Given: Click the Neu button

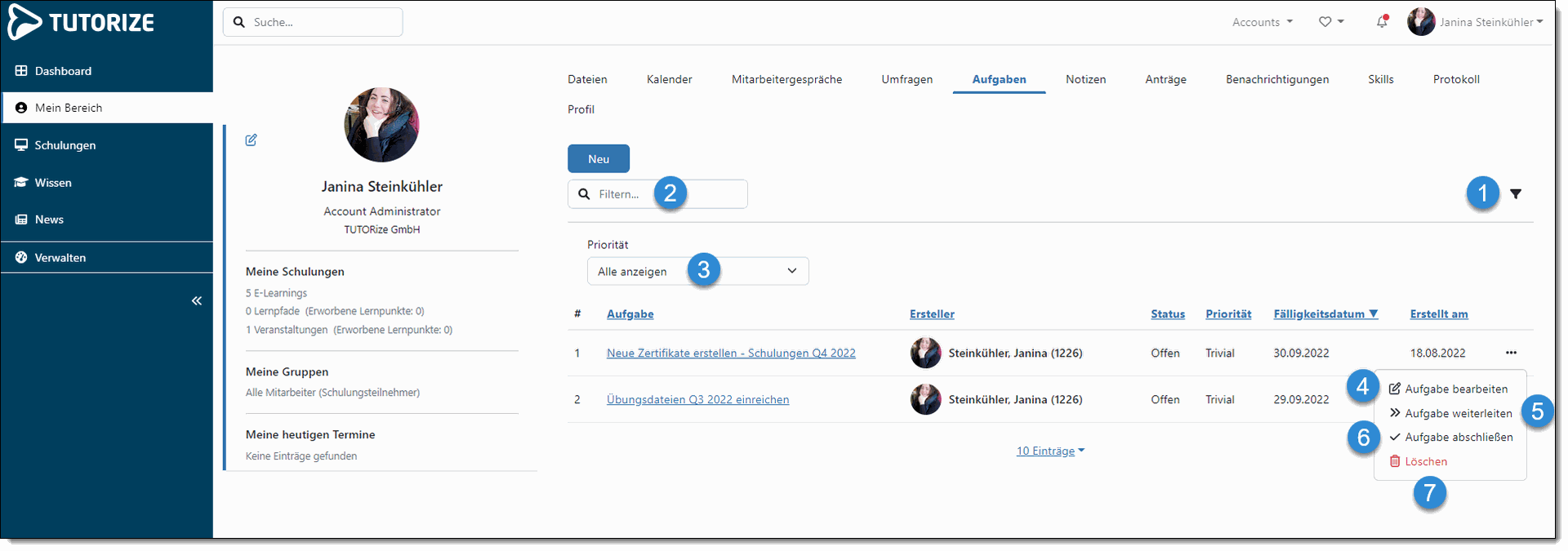Looking at the screenshot, I should (x=599, y=158).
